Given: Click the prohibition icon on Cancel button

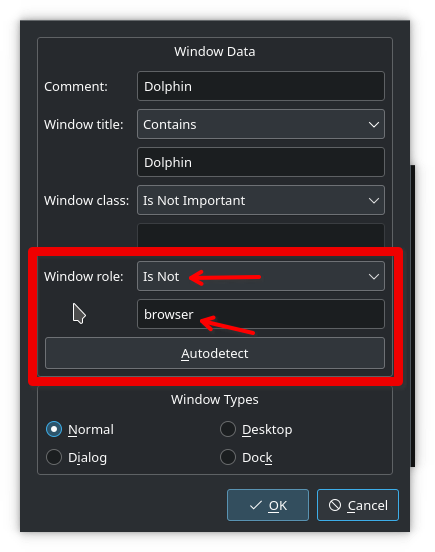Looking at the screenshot, I should click(335, 505).
